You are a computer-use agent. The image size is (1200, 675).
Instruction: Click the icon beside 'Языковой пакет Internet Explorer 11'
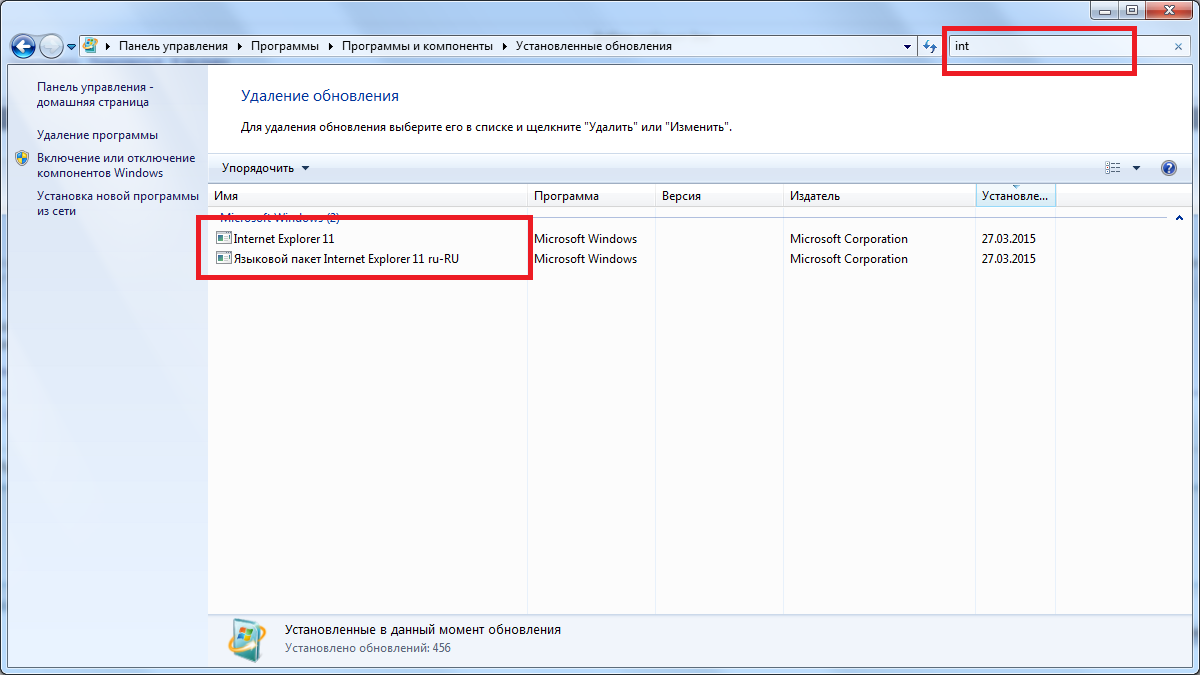[x=224, y=259]
